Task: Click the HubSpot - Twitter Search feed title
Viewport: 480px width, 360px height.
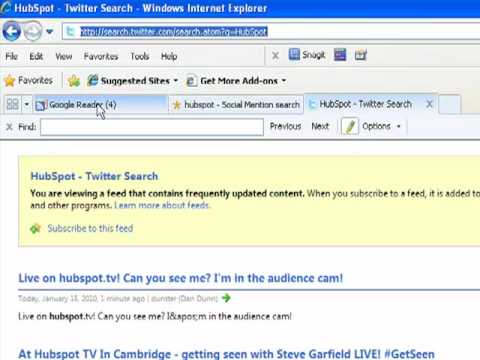Action: [94, 176]
